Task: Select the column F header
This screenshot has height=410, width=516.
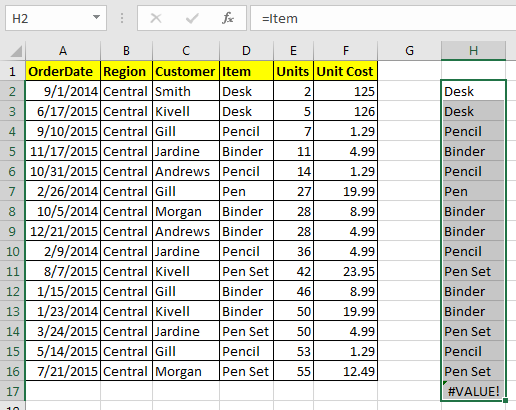Action: 345,51
